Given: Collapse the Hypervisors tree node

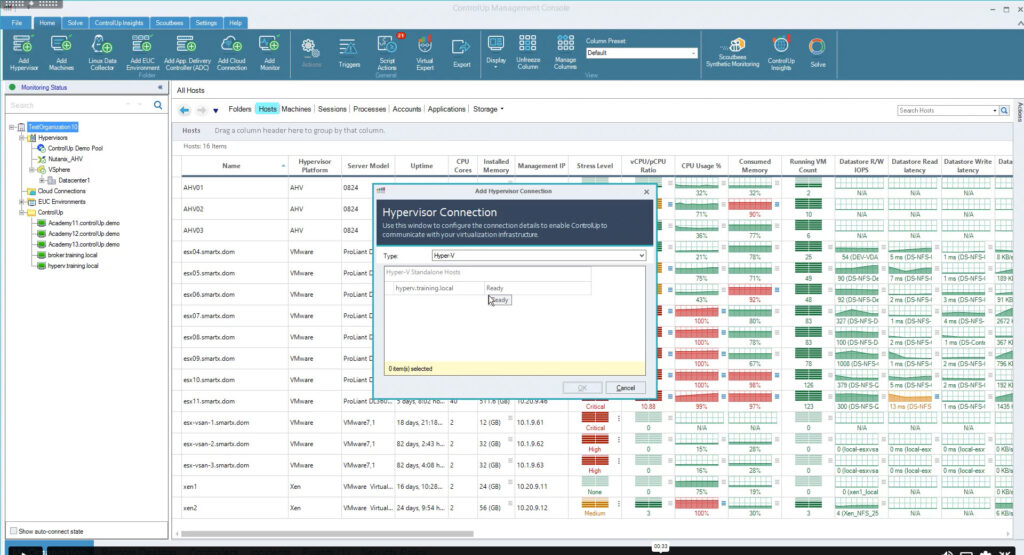Looking at the screenshot, I should click(21, 137).
